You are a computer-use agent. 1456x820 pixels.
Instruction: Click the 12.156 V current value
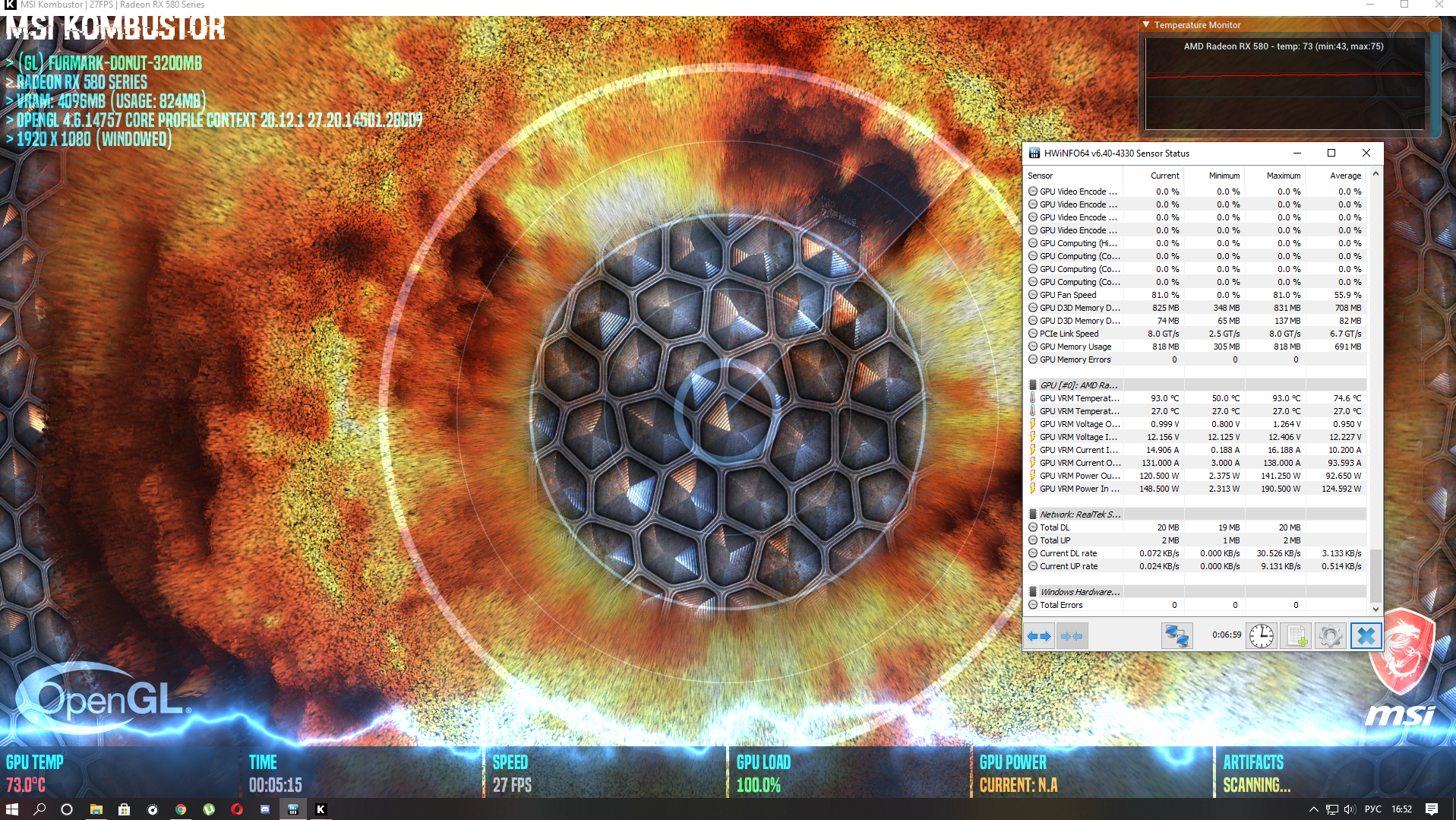[1163, 437]
